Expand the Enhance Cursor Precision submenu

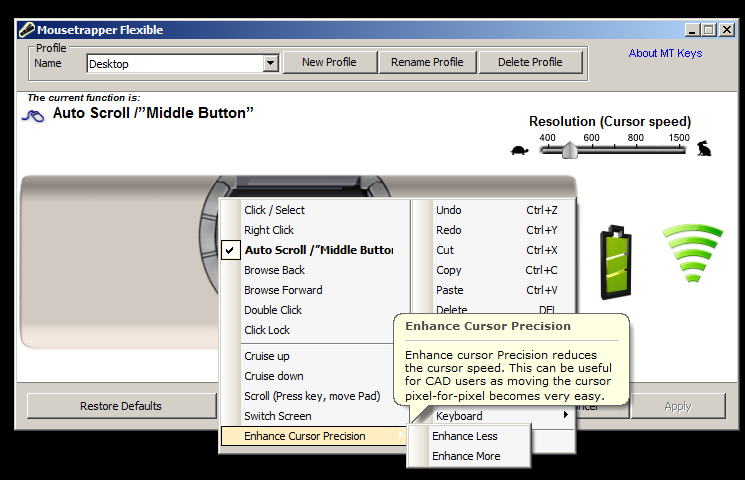[314, 436]
